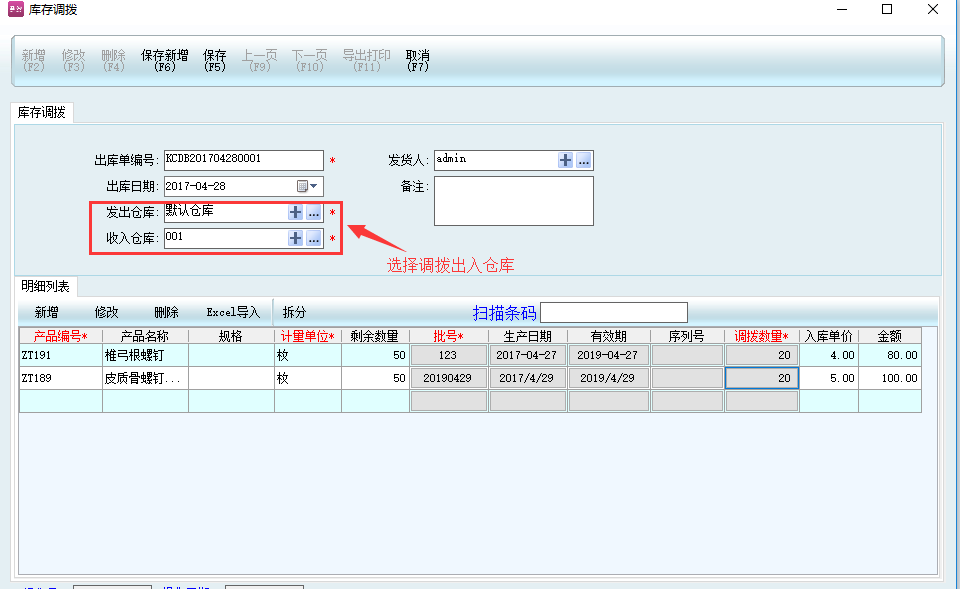Click 保存 (F5) toolbar button
This screenshot has height=589, width=960.
tap(215, 61)
